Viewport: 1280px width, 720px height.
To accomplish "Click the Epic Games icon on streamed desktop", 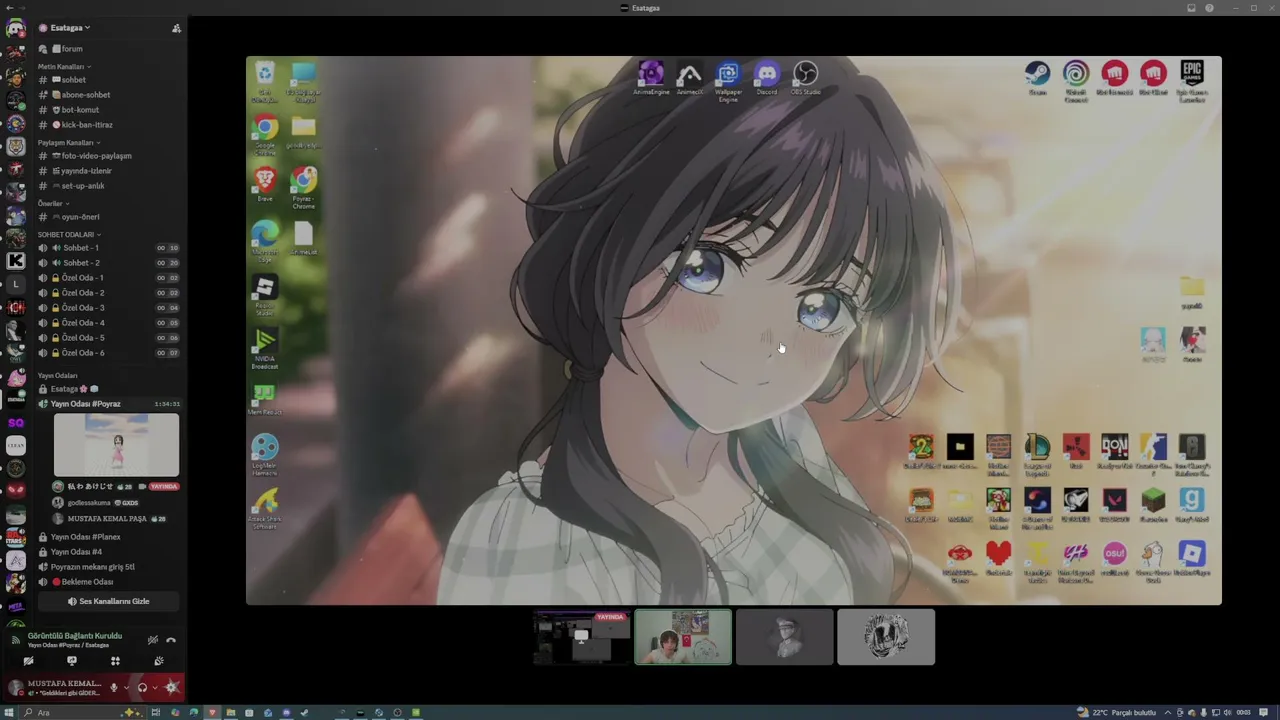I will pos(1192,81).
